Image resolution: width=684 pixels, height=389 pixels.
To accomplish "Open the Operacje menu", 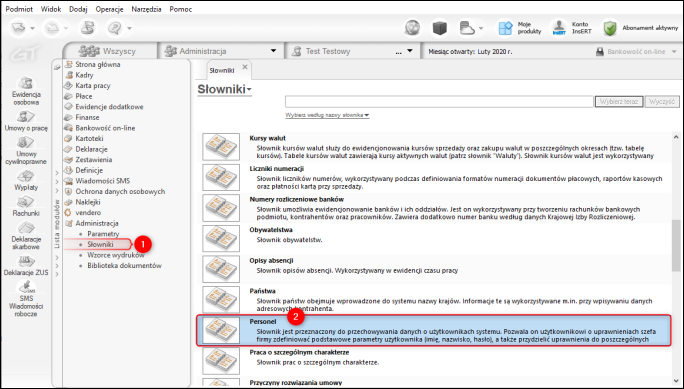I will click(109, 9).
